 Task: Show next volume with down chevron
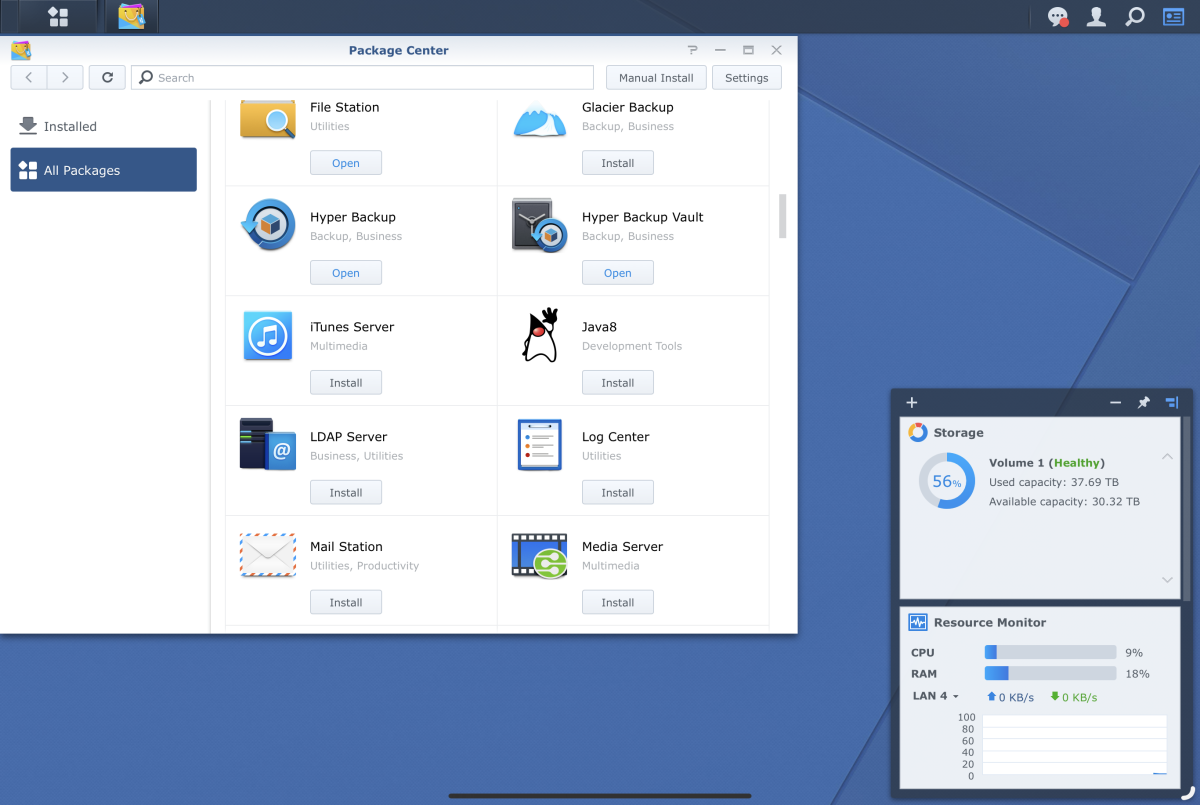click(x=1167, y=580)
